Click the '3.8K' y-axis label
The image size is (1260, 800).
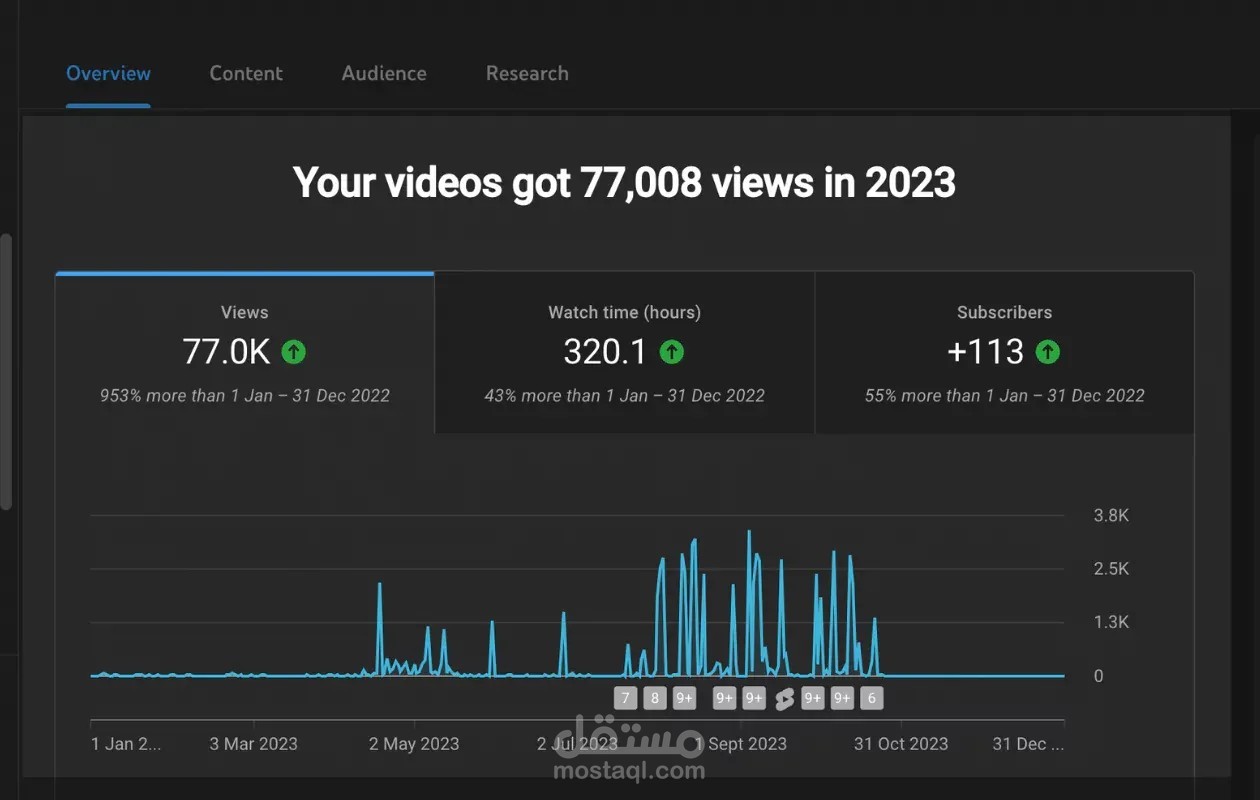click(1111, 516)
